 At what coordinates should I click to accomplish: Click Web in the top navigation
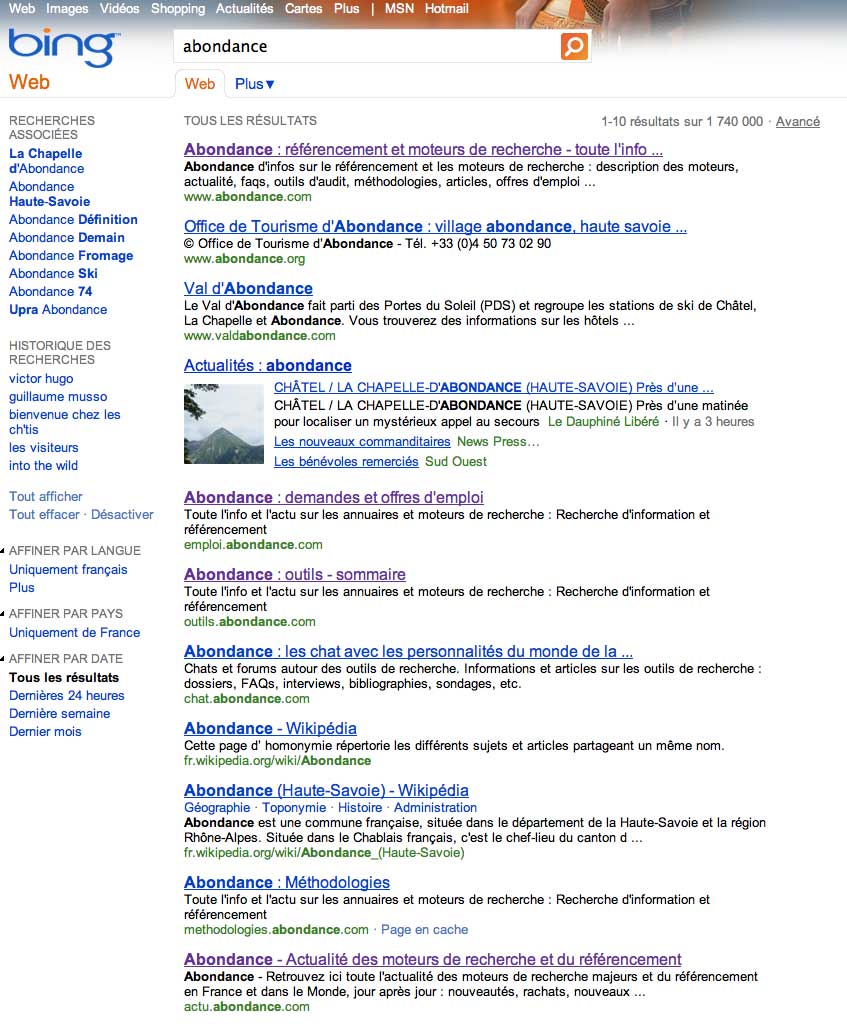tap(22, 9)
